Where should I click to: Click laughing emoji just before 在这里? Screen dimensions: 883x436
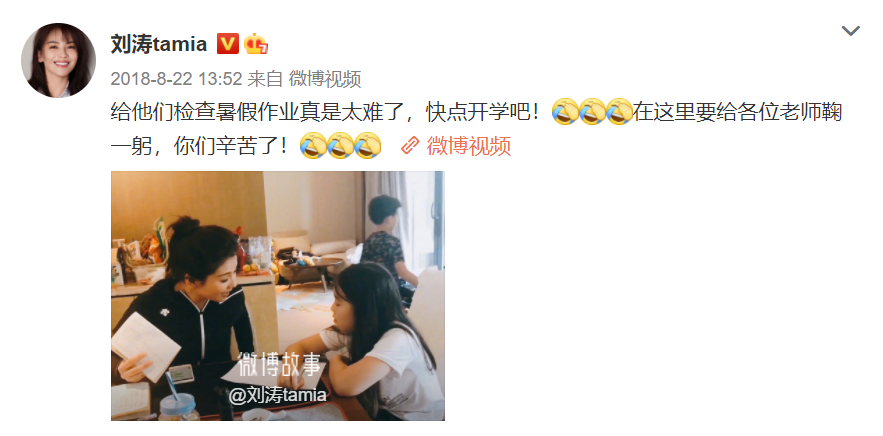(x=619, y=112)
